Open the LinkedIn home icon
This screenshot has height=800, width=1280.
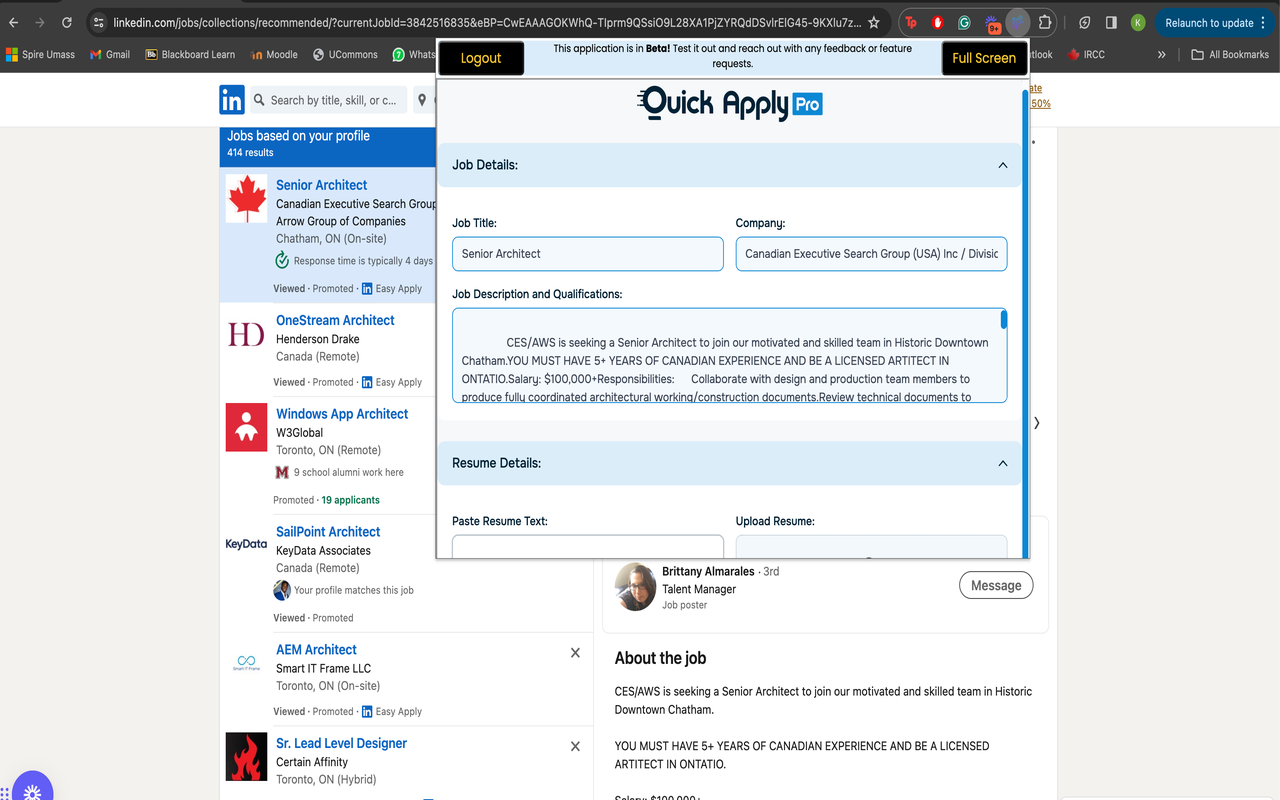231,100
